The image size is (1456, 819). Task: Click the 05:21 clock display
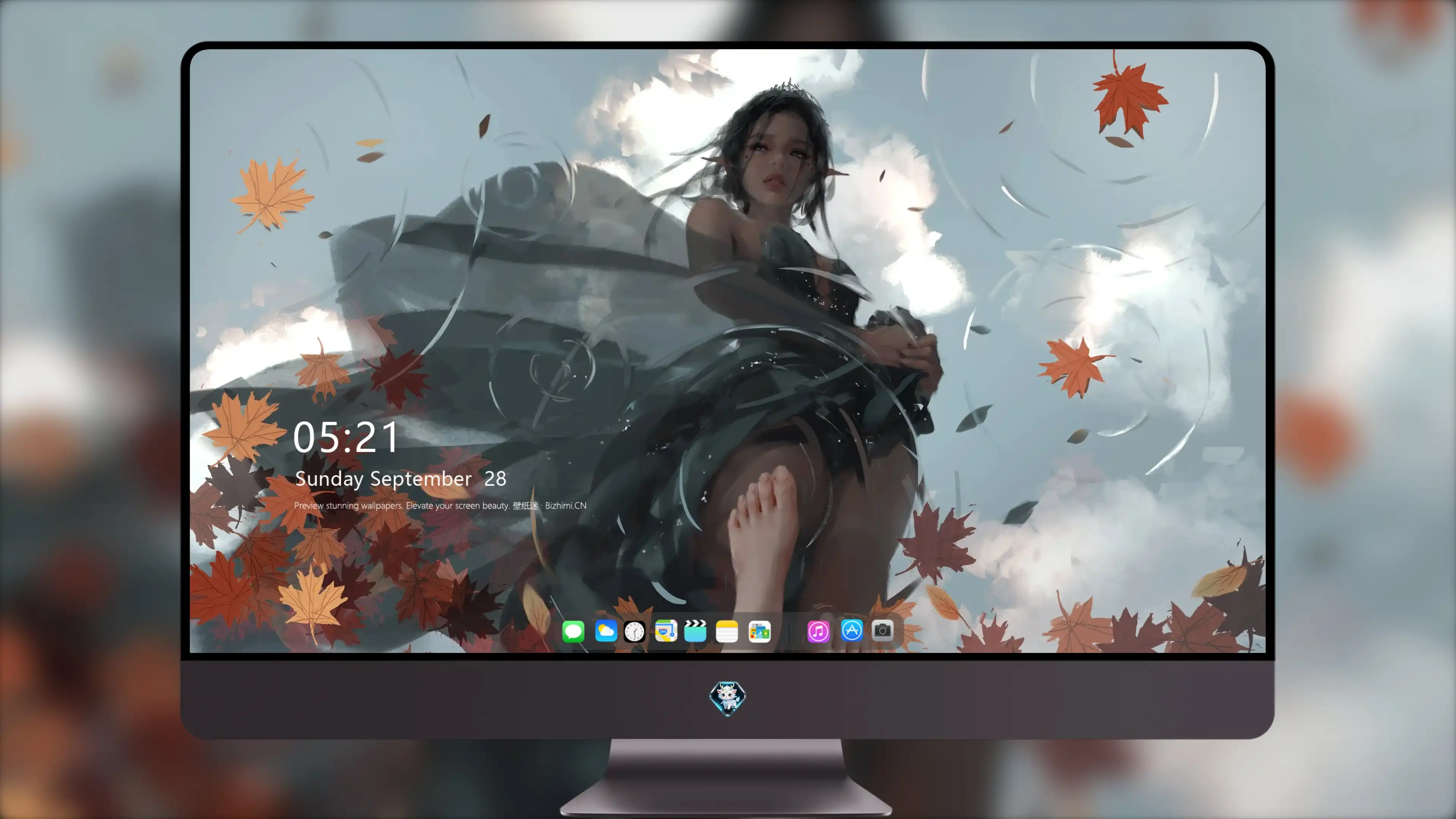tap(346, 438)
